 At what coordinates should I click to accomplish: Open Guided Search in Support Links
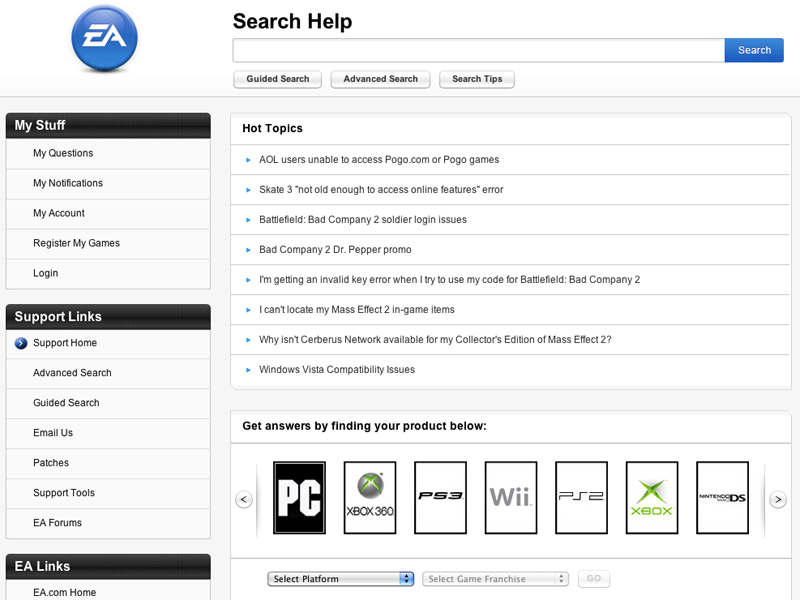click(66, 403)
